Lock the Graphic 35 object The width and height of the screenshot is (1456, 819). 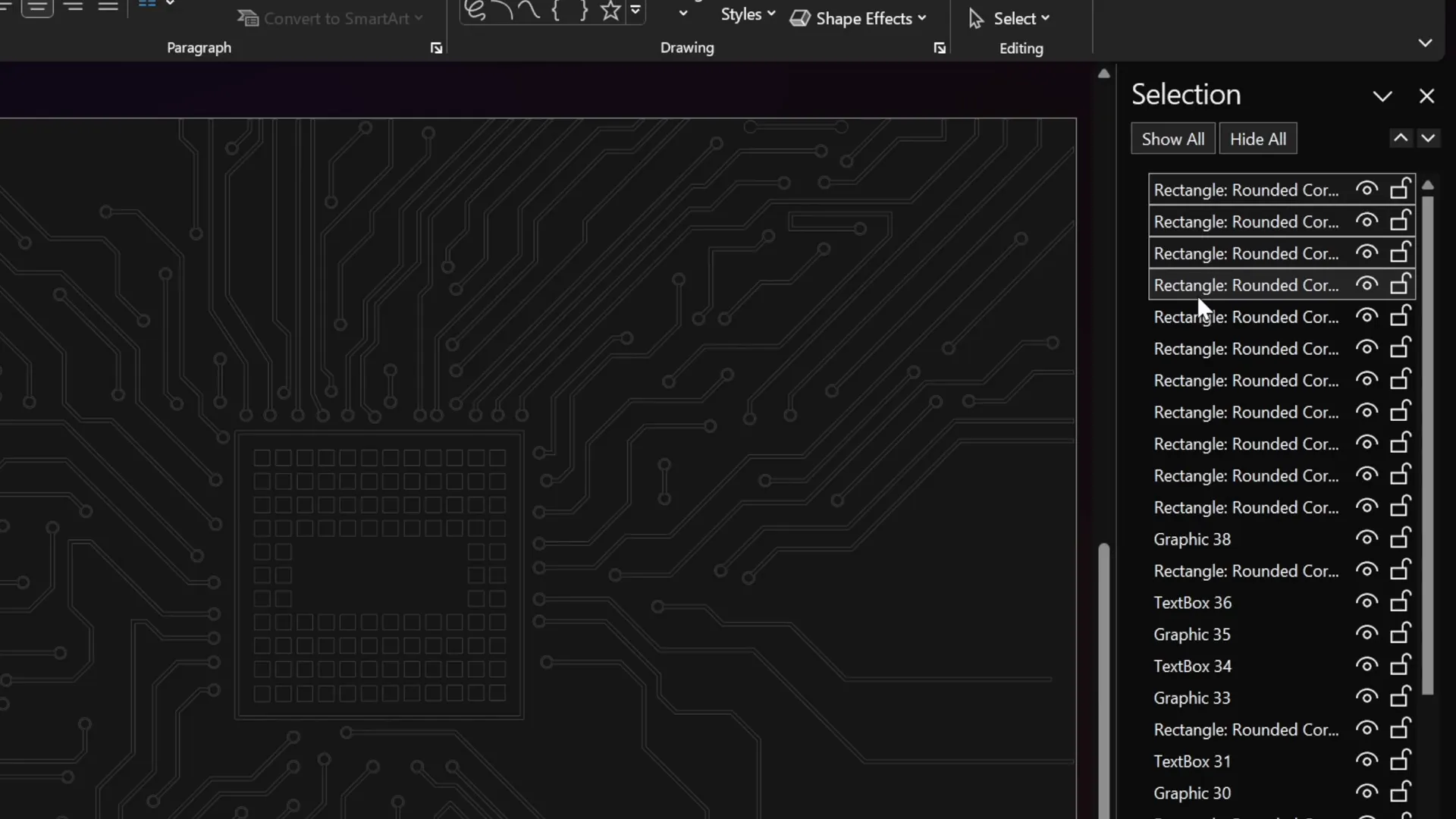(1400, 634)
